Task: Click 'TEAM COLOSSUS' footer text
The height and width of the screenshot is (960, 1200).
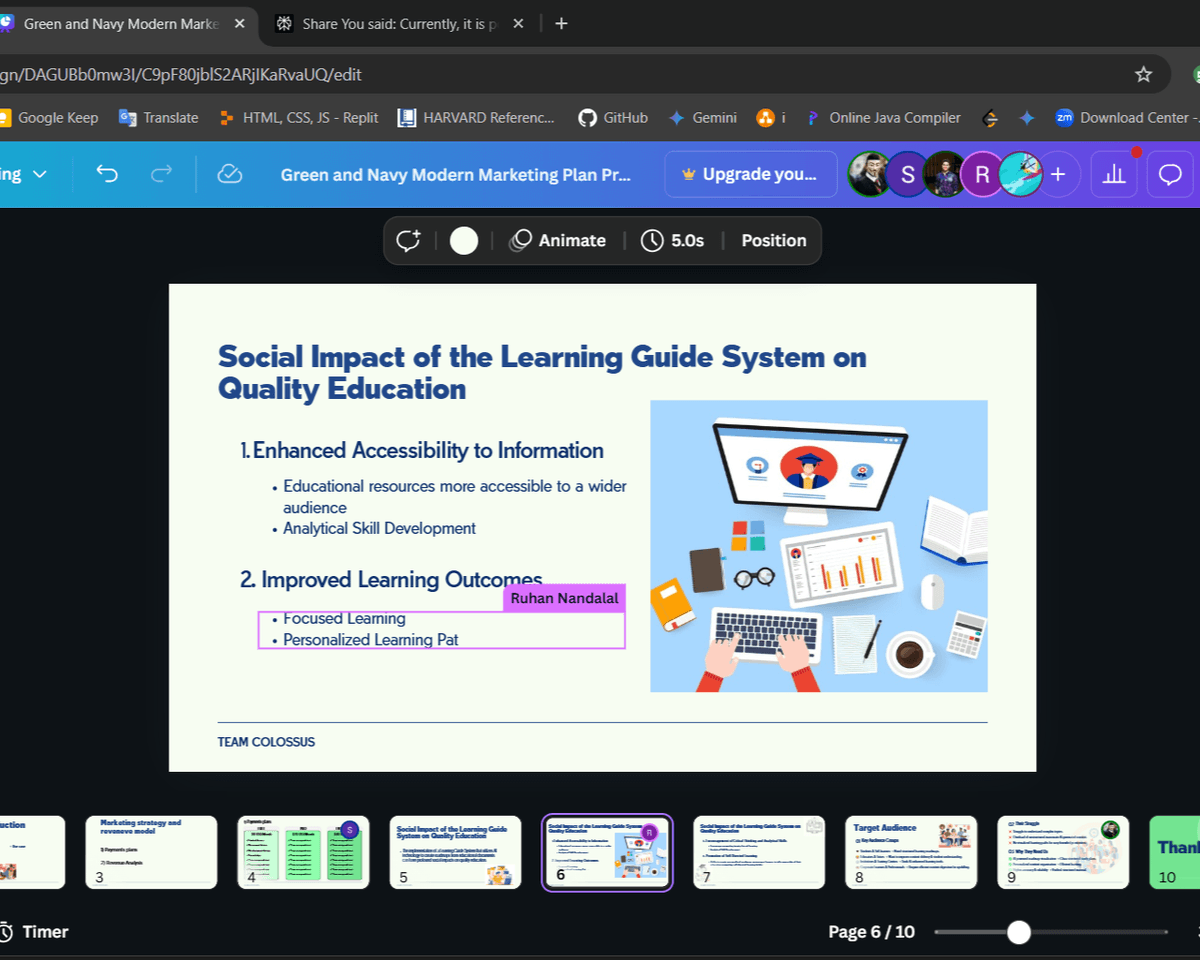Action: [x=266, y=742]
